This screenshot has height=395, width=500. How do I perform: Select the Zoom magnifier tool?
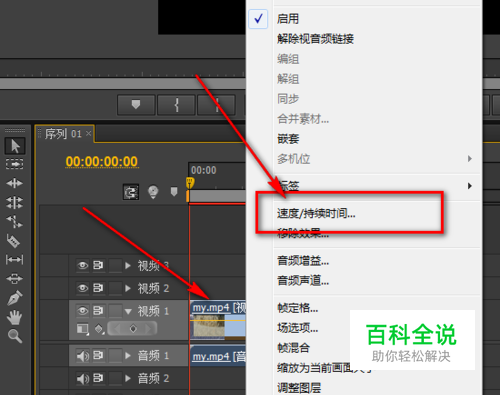(15, 336)
